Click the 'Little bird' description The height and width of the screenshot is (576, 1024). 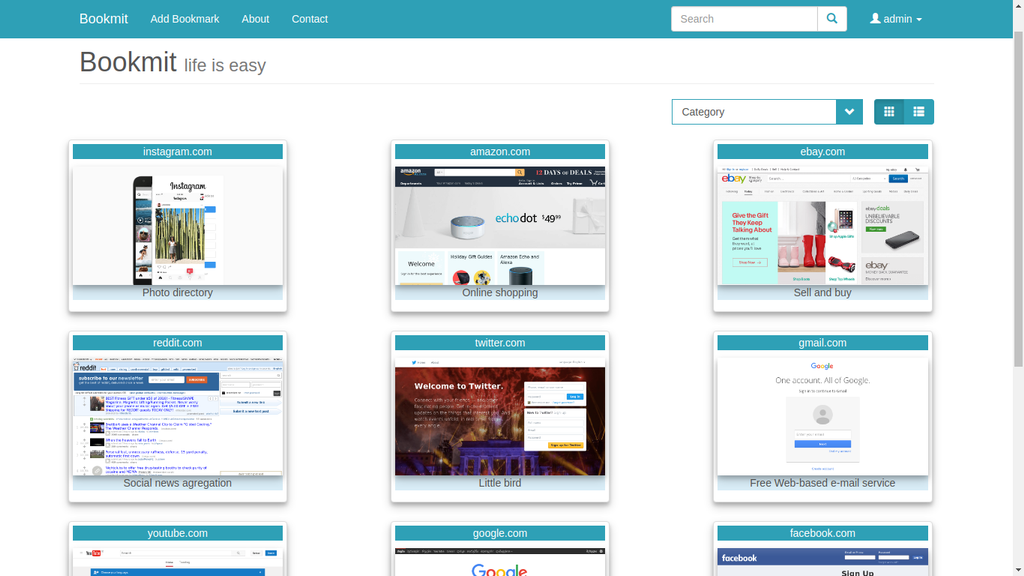pos(500,483)
